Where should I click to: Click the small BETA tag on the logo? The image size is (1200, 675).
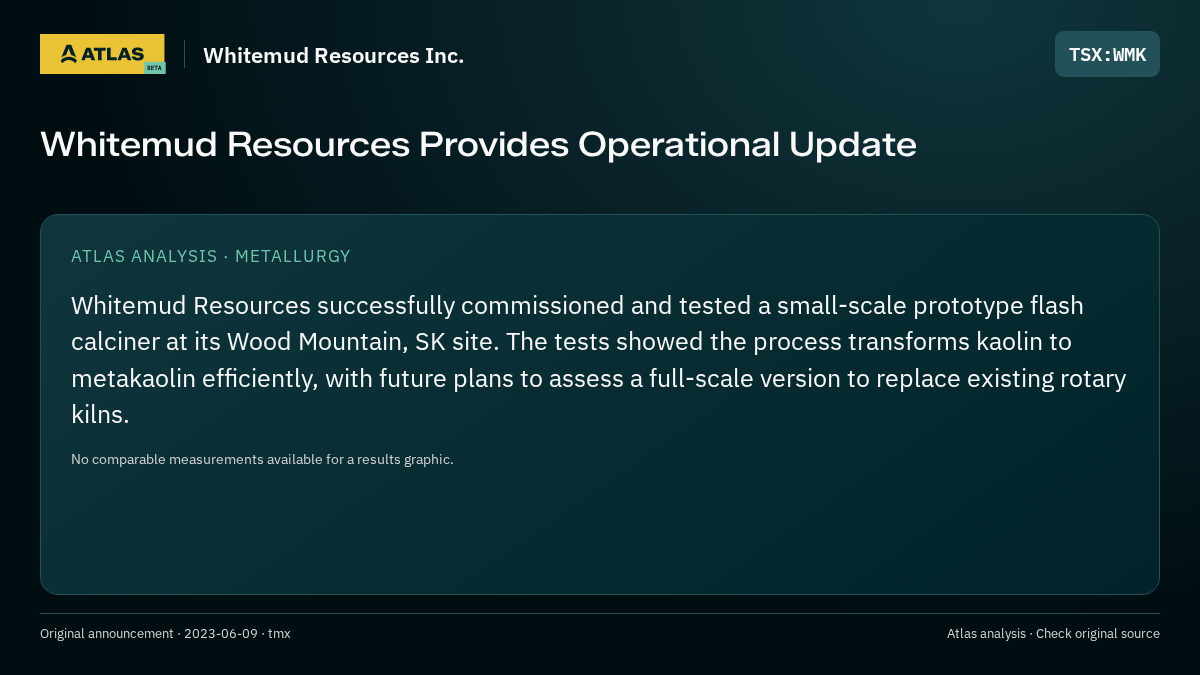pyautogui.click(x=154, y=68)
